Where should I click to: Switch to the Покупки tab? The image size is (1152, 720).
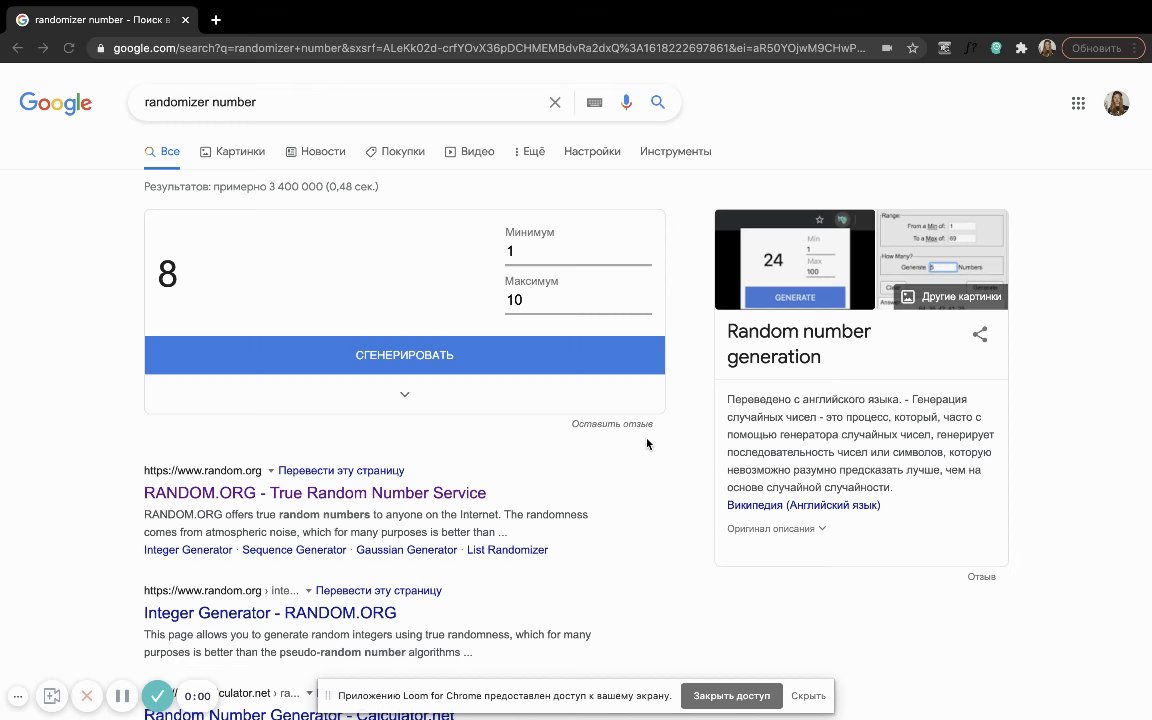pyautogui.click(x=395, y=151)
